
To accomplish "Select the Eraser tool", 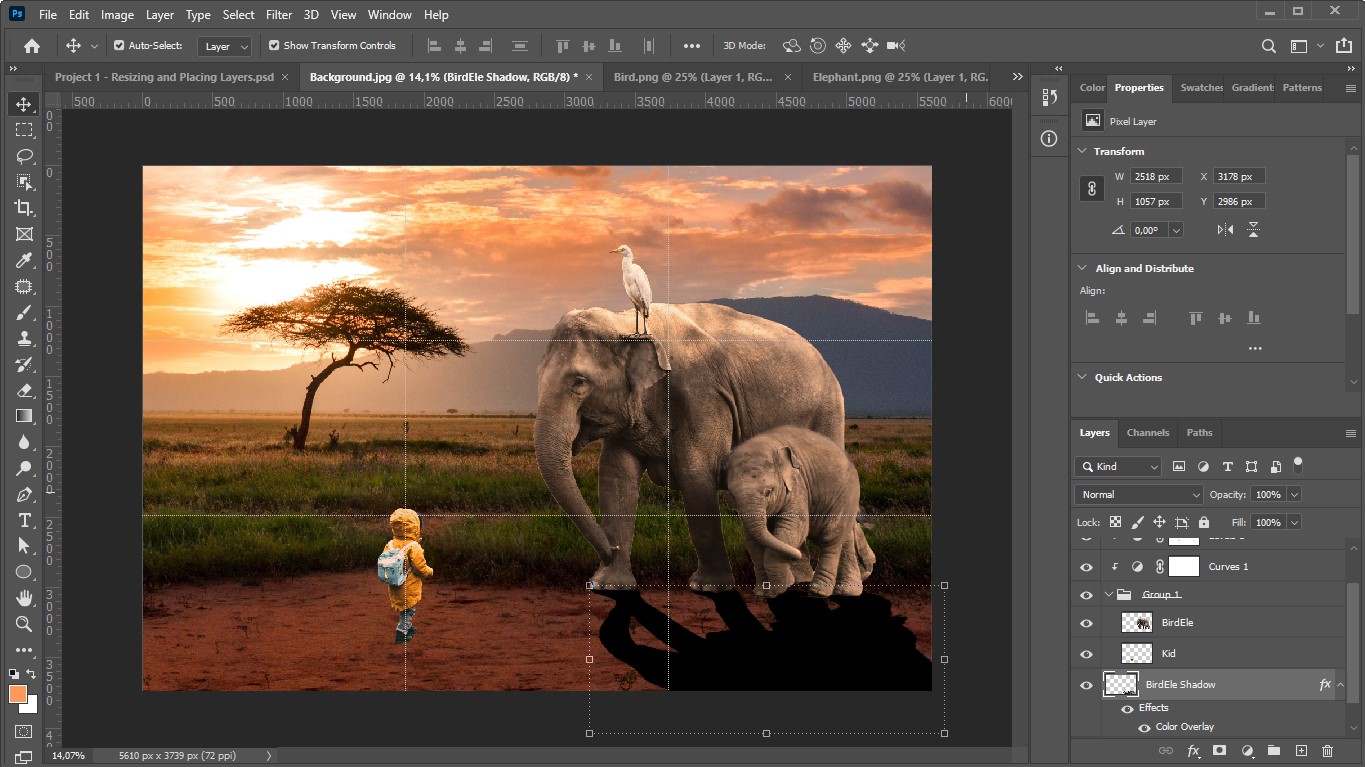I will [x=24, y=390].
